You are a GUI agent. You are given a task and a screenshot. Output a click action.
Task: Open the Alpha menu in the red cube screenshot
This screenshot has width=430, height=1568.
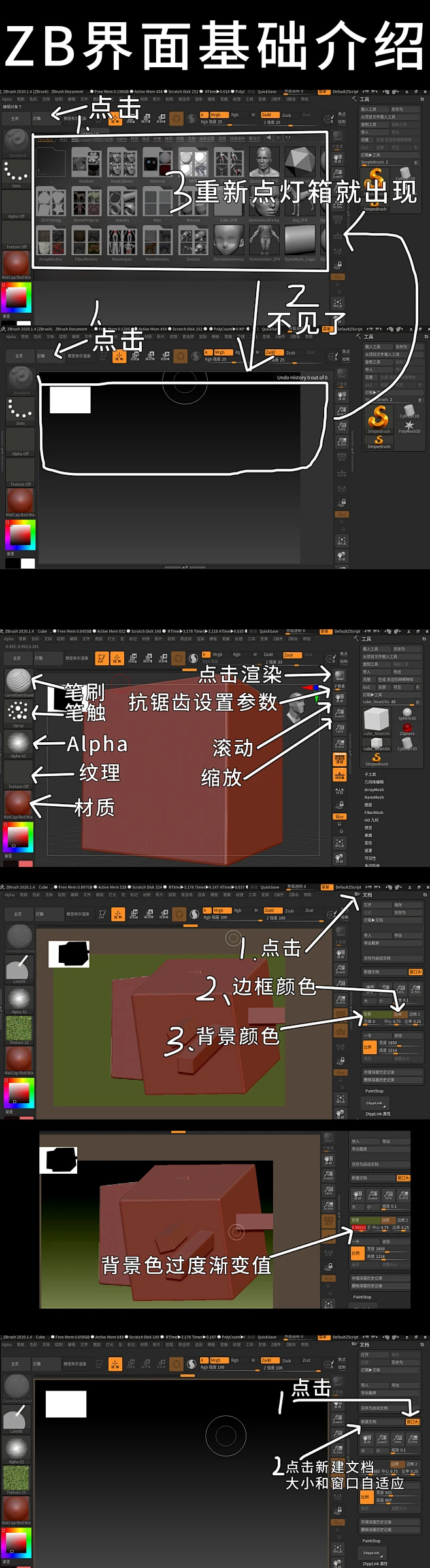(8, 639)
